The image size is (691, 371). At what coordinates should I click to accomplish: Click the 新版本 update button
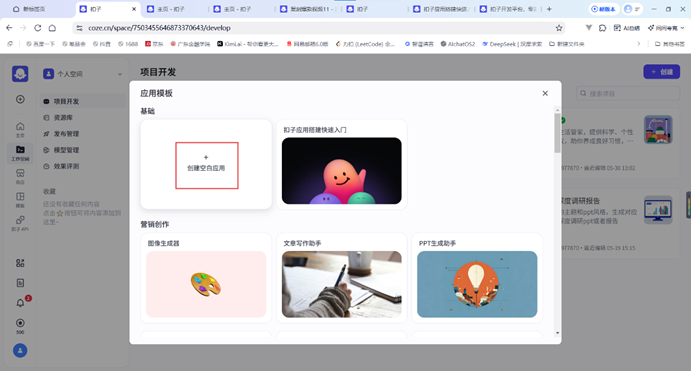[x=603, y=9]
